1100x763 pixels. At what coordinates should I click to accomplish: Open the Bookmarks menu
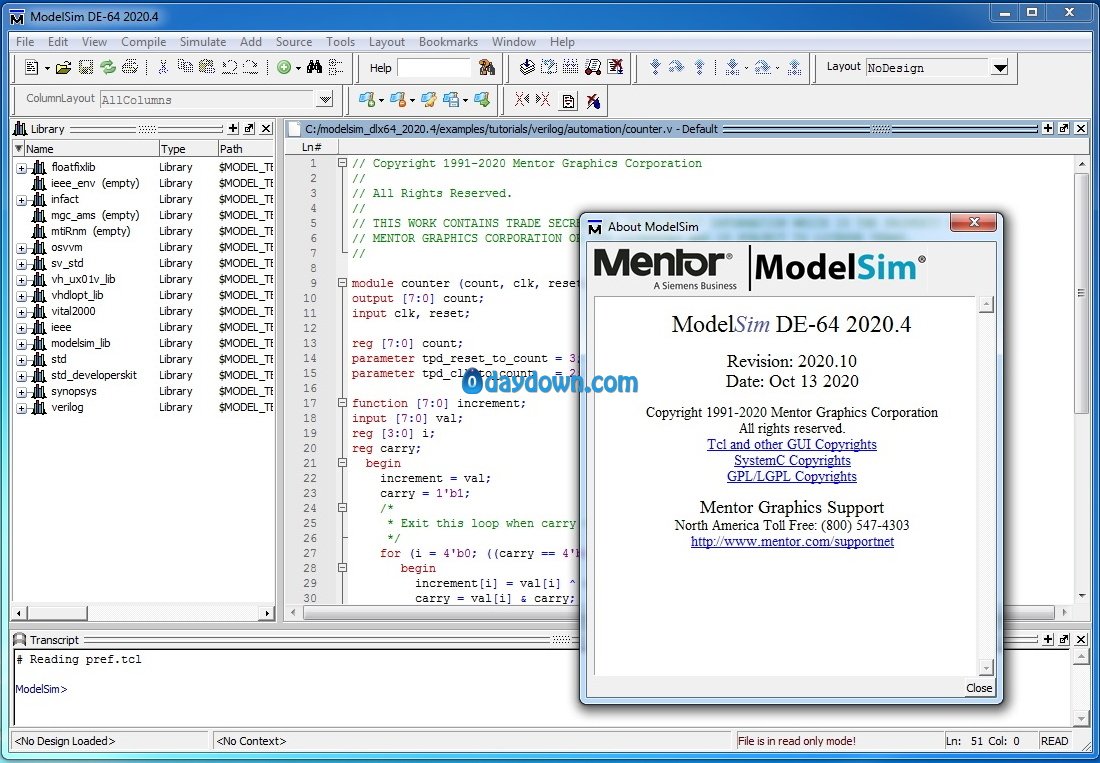pos(448,41)
